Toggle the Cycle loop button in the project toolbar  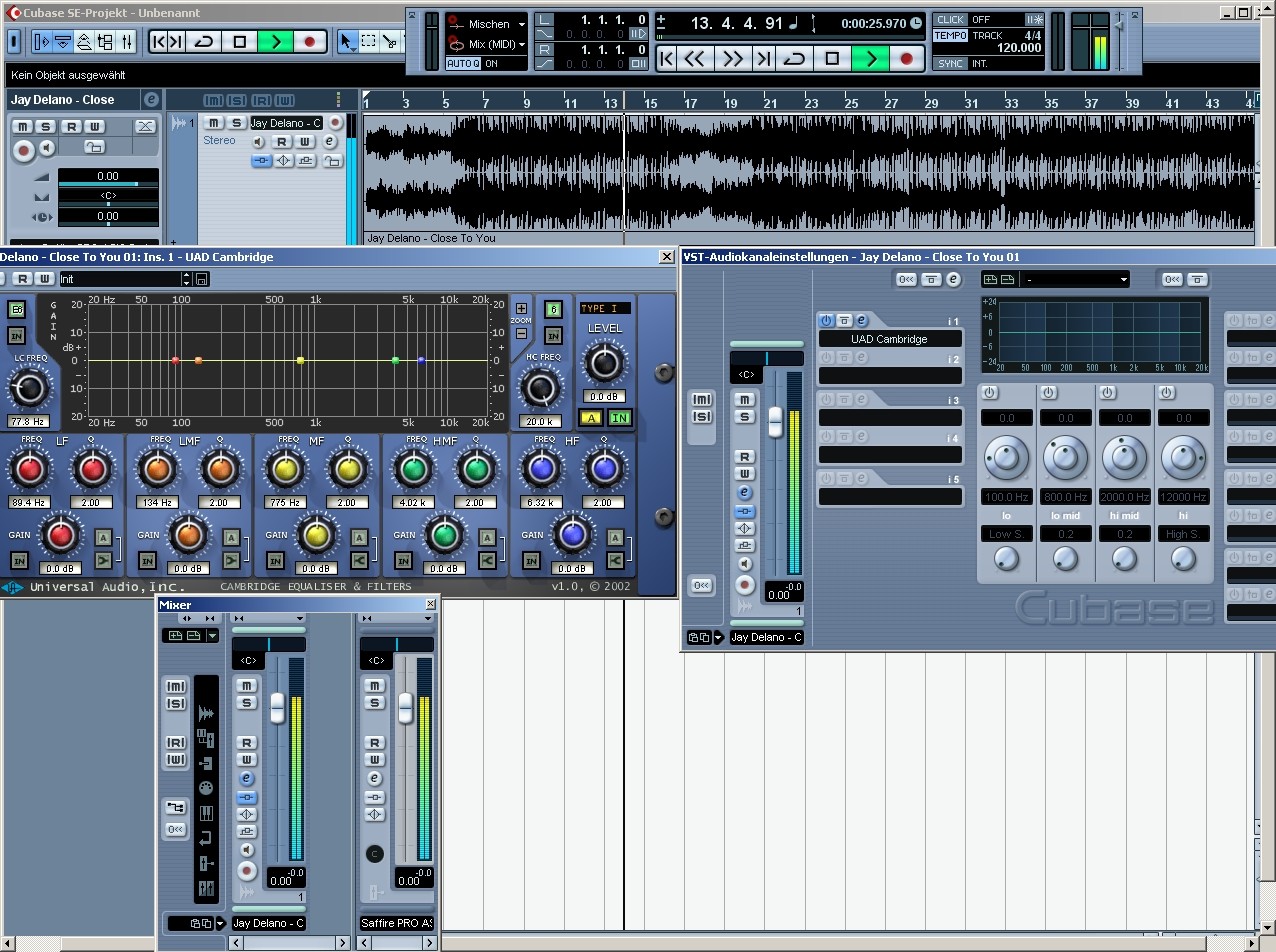[205, 41]
